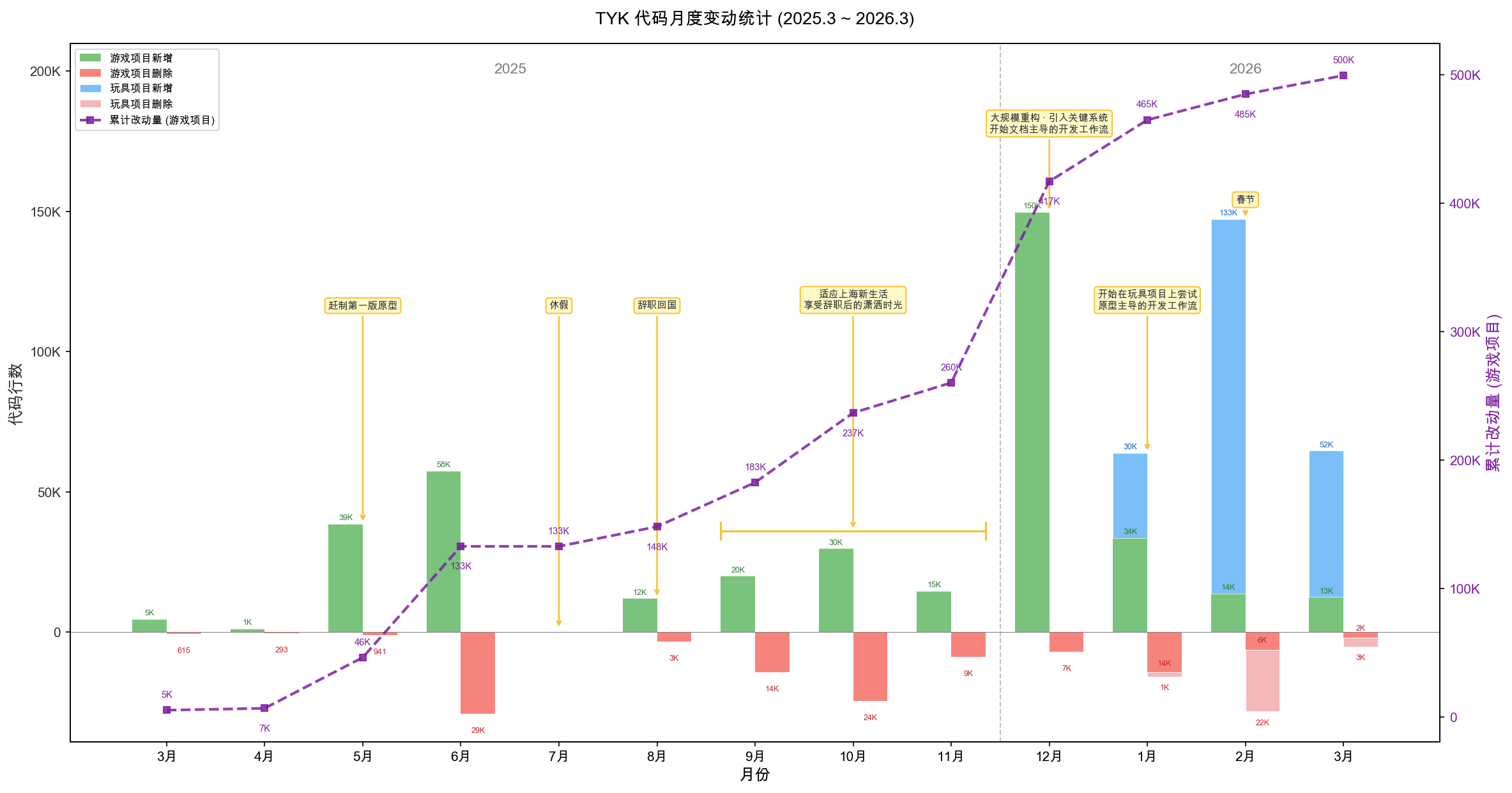This screenshot has height=793, width=1512.
Task: Click the 月份 x-axis label
Action: point(754,774)
